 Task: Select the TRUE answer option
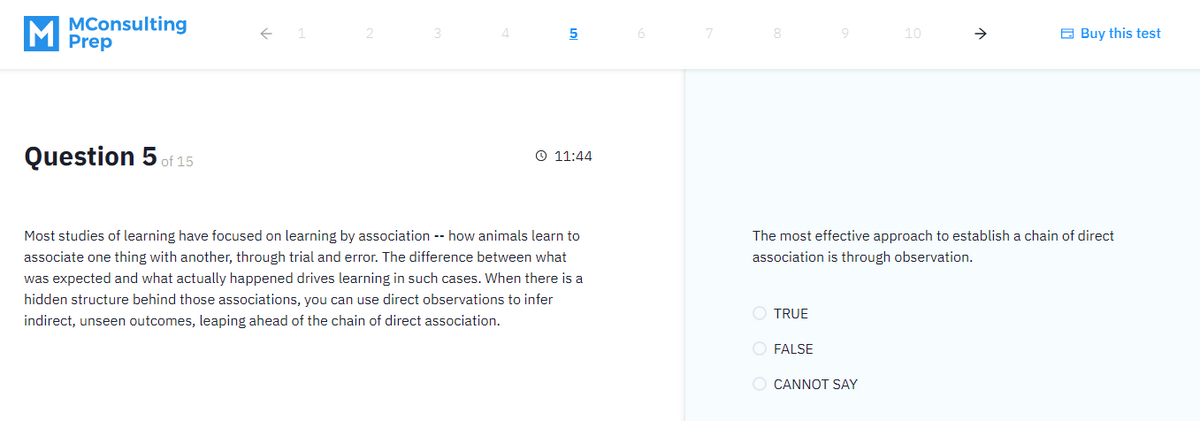760,314
